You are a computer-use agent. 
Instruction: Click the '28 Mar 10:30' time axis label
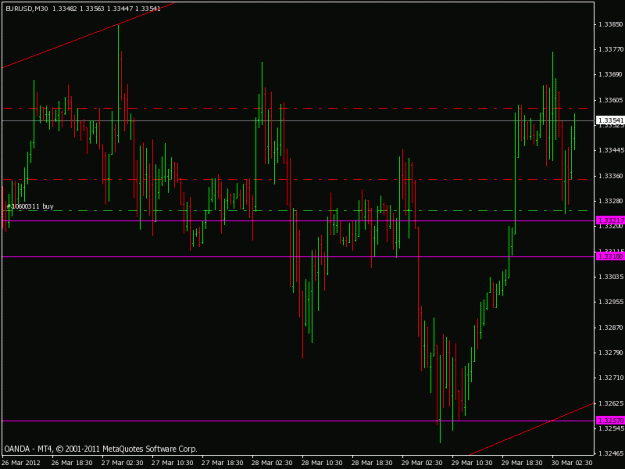point(322,463)
